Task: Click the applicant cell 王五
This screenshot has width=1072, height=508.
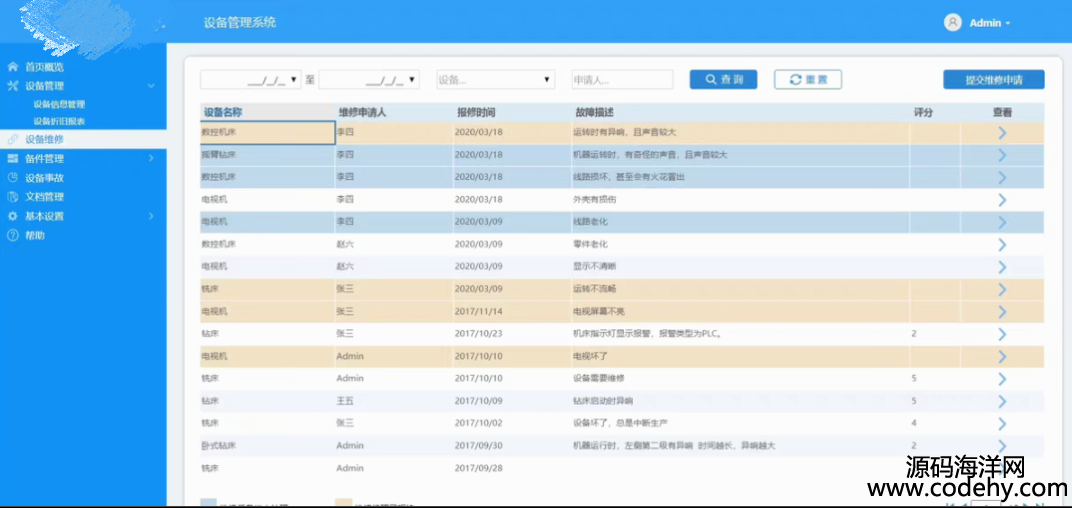Action: coord(345,401)
